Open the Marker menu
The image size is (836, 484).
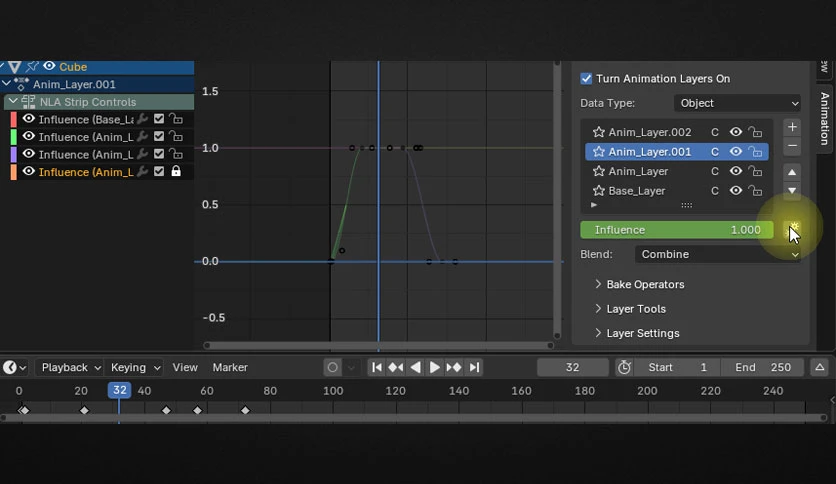(x=230, y=367)
